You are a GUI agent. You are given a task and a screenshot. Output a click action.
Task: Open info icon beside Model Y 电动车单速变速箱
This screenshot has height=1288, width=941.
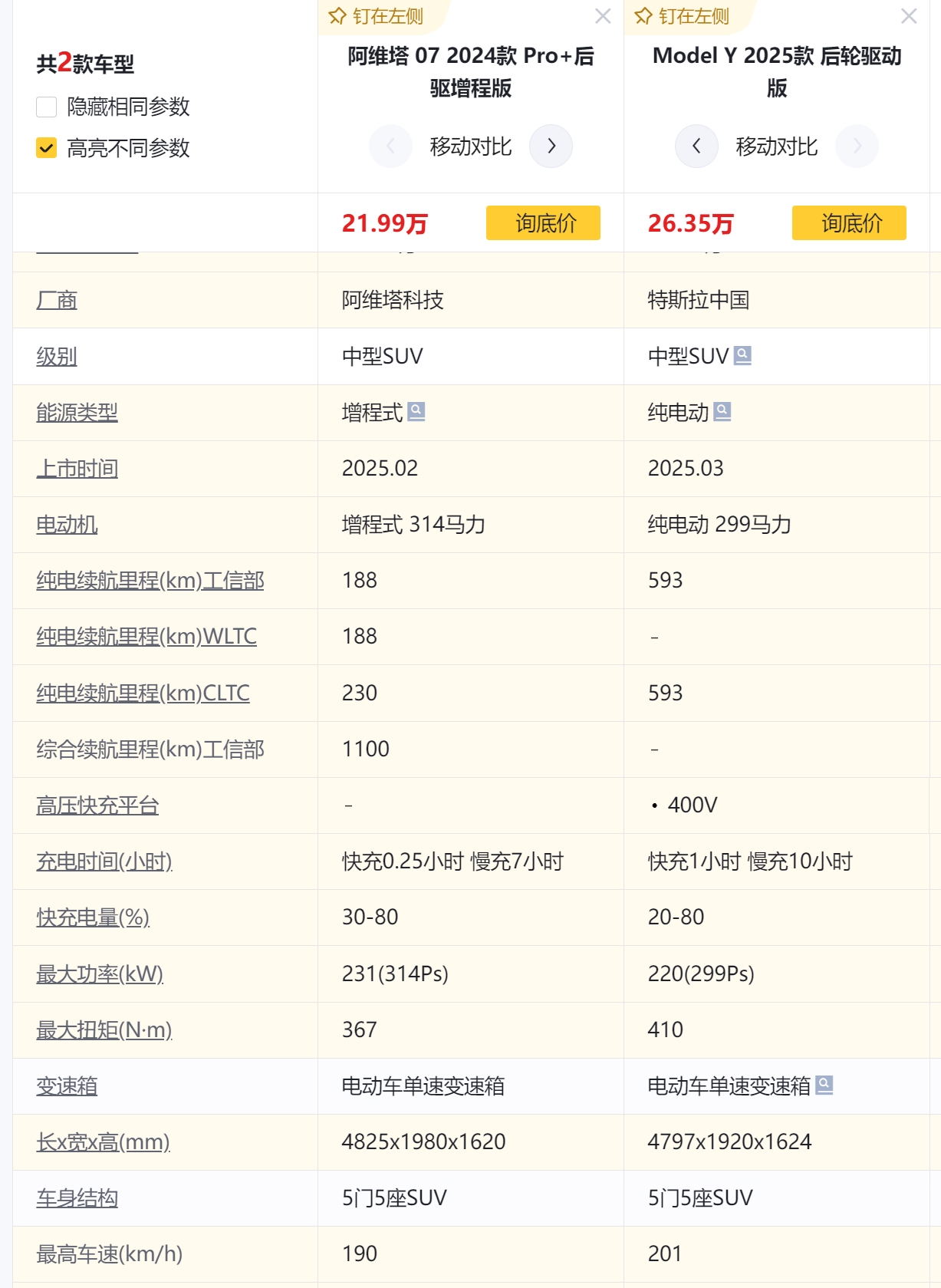[x=824, y=1085]
